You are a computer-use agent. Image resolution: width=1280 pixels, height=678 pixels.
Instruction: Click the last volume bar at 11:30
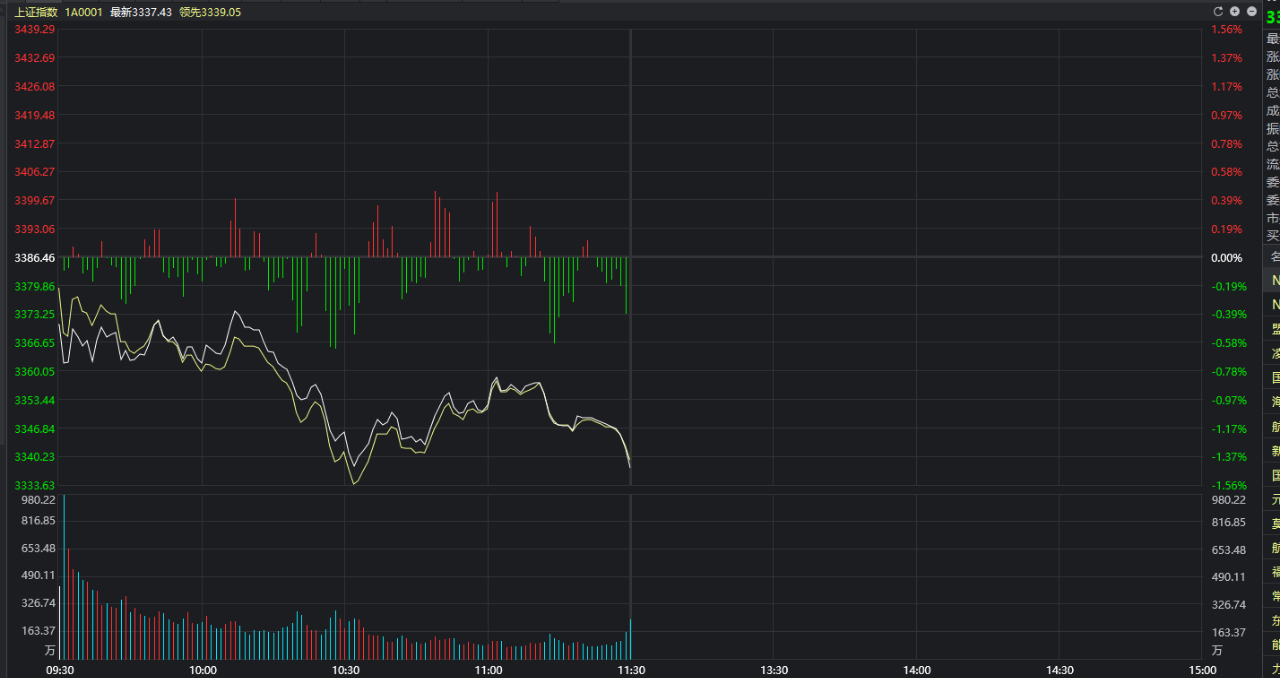point(630,640)
